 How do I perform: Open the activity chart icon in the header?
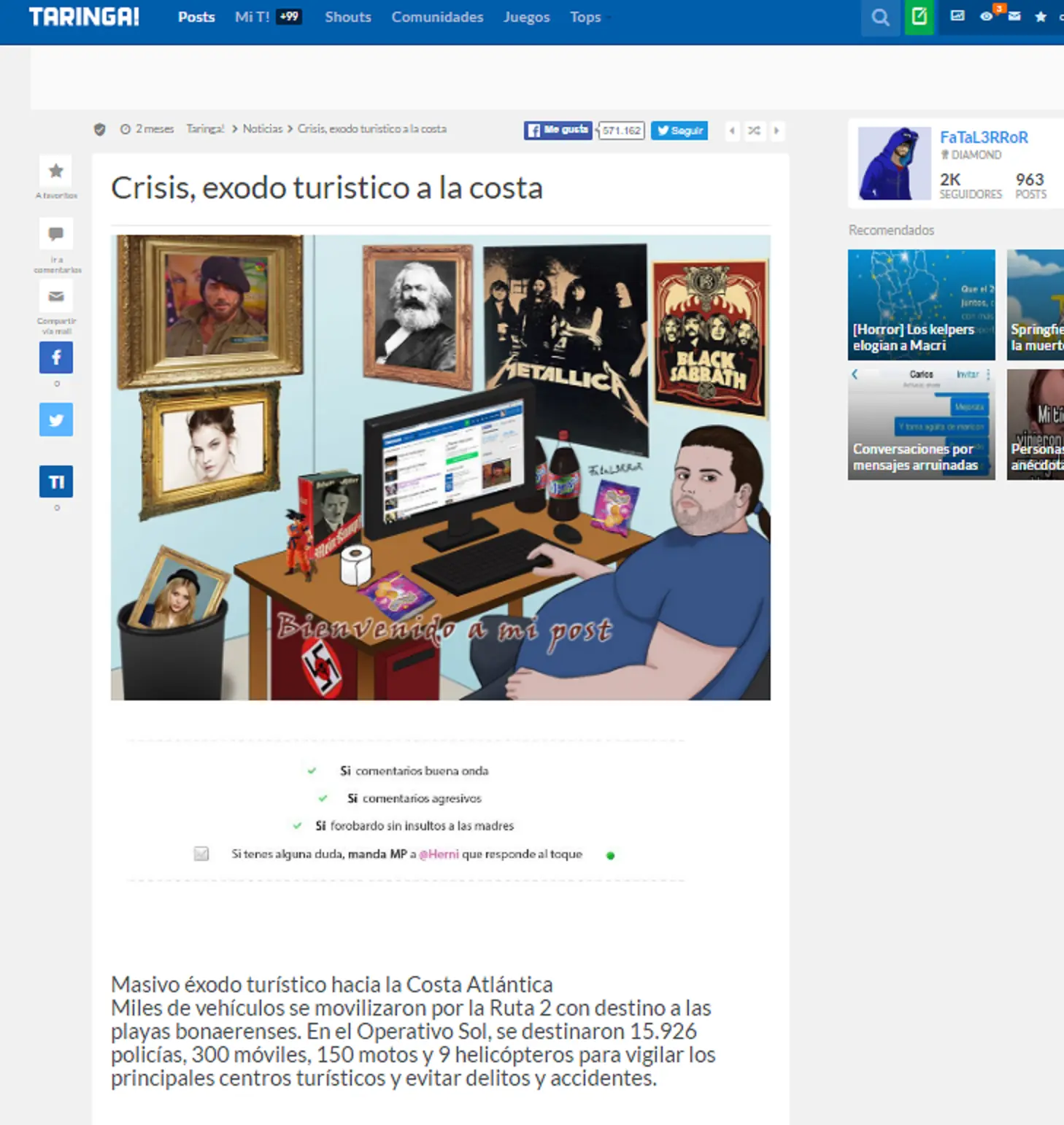pos(957,16)
